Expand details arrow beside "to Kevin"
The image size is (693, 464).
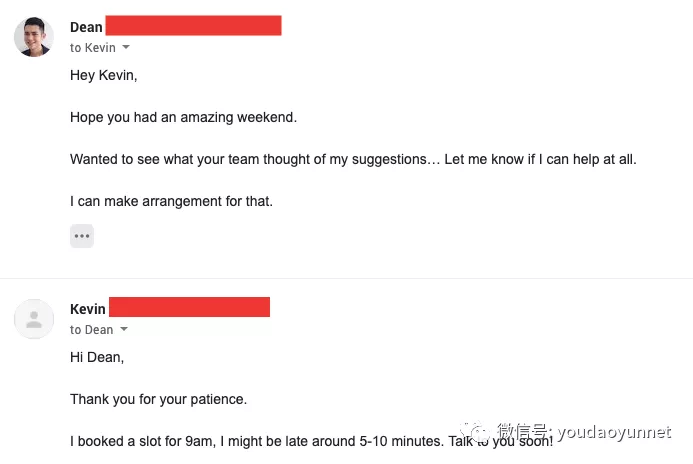pos(126,48)
